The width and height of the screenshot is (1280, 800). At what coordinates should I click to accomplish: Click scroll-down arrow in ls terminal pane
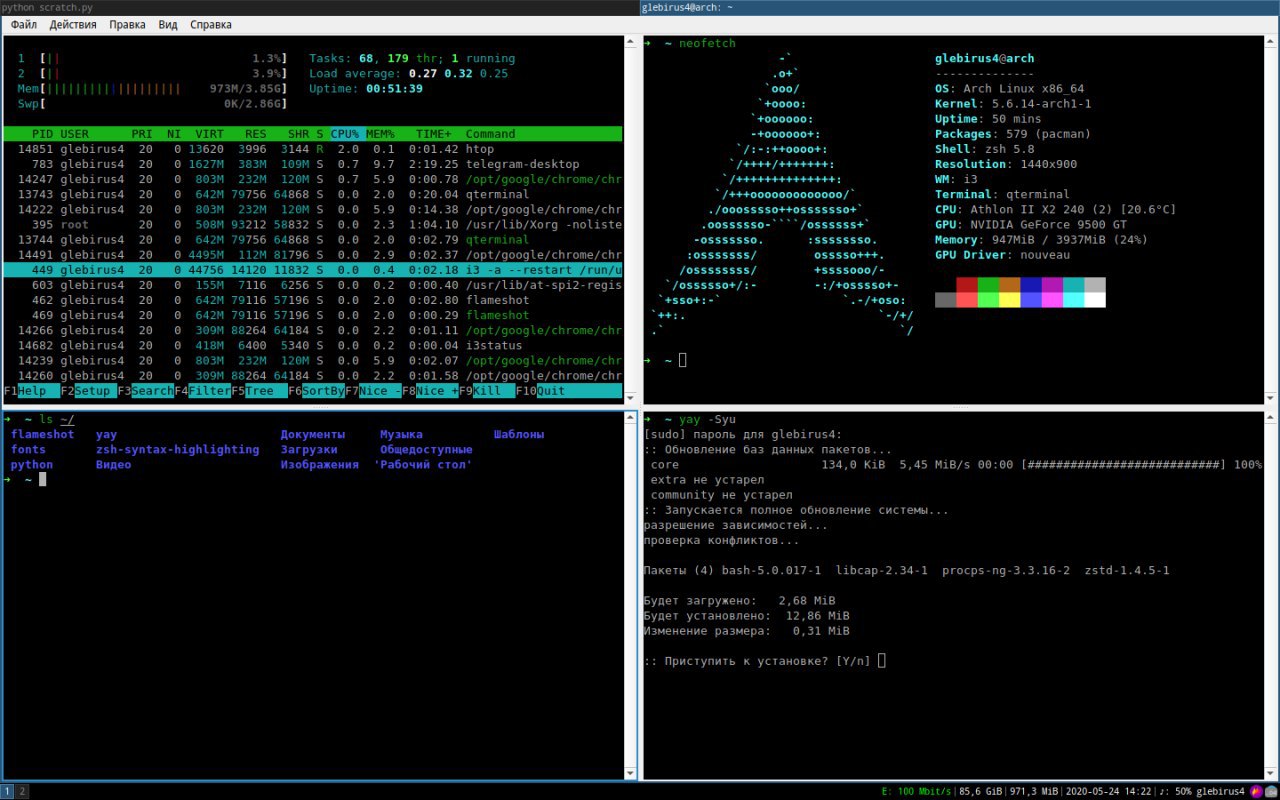click(x=630, y=773)
